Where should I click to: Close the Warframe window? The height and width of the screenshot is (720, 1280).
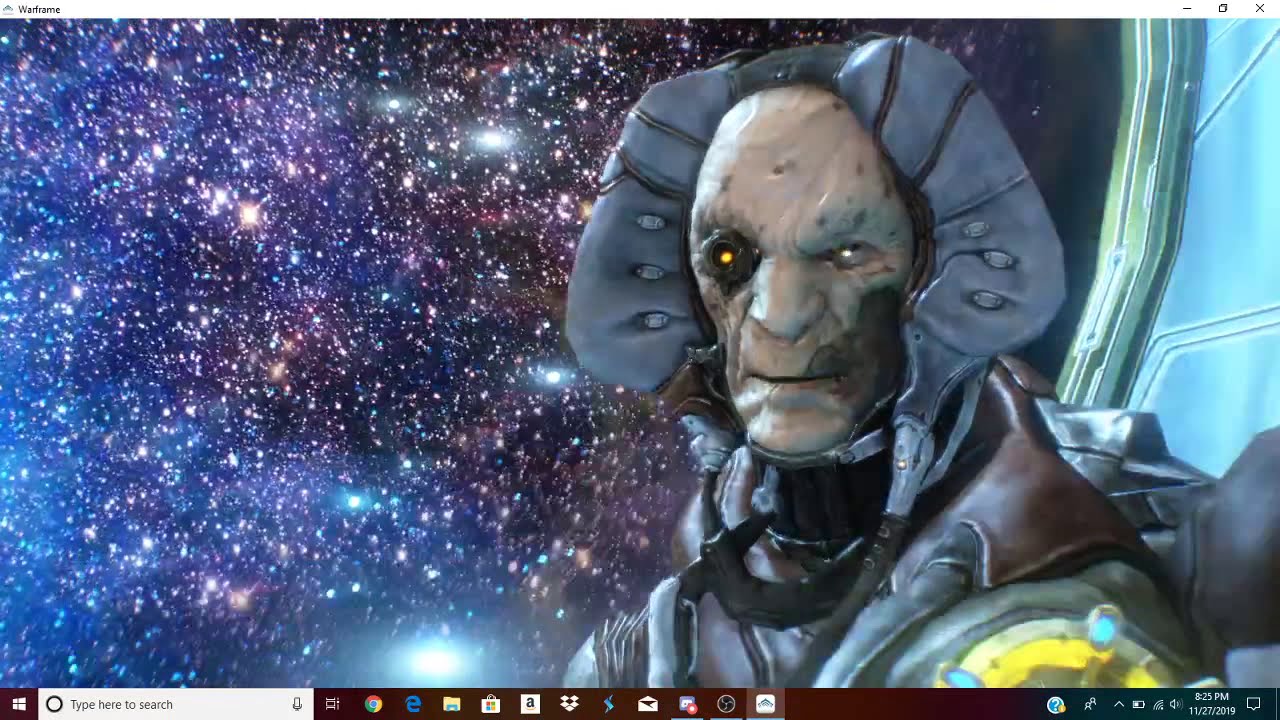click(x=1260, y=9)
